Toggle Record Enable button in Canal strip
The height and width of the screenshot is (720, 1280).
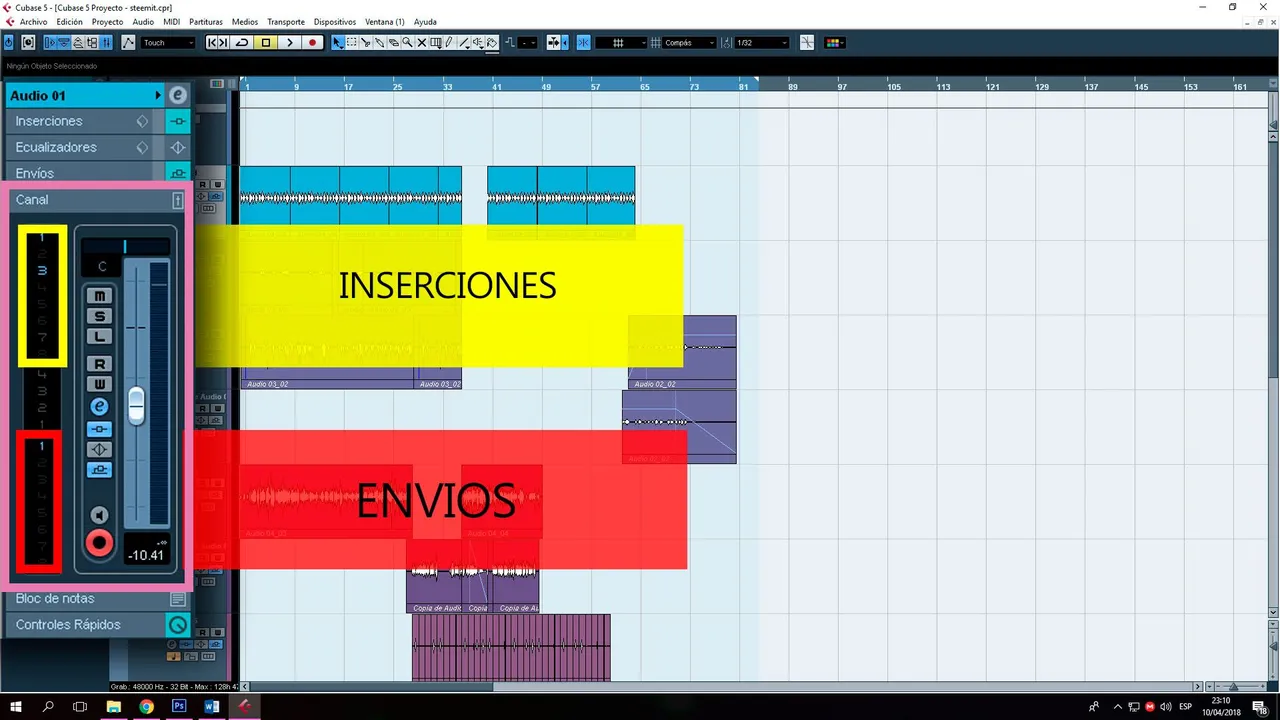pyautogui.click(x=99, y=543)
